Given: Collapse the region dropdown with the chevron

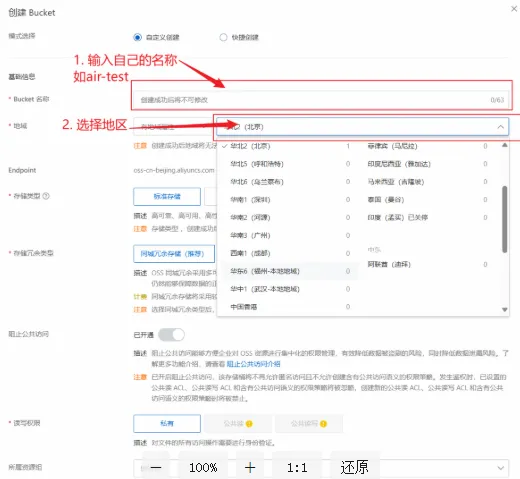Looking at the screenshot, I should click(500, 127).
